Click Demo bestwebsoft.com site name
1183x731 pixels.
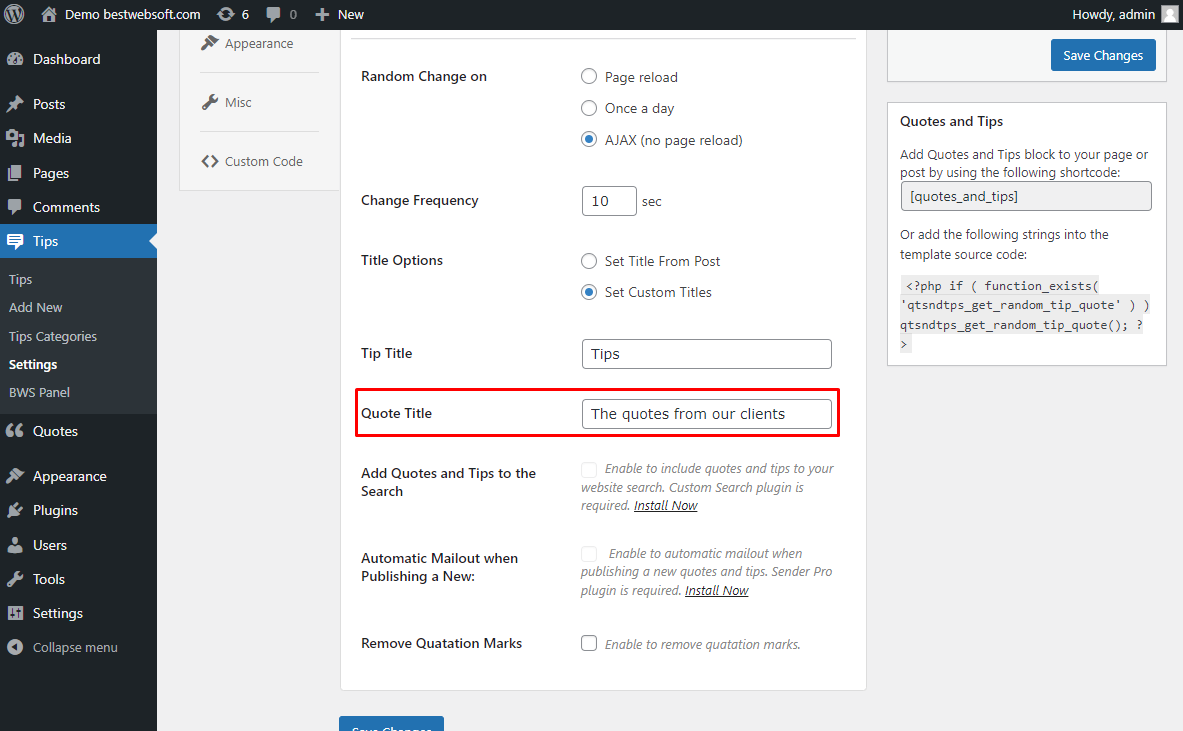(x=133, y=14)
